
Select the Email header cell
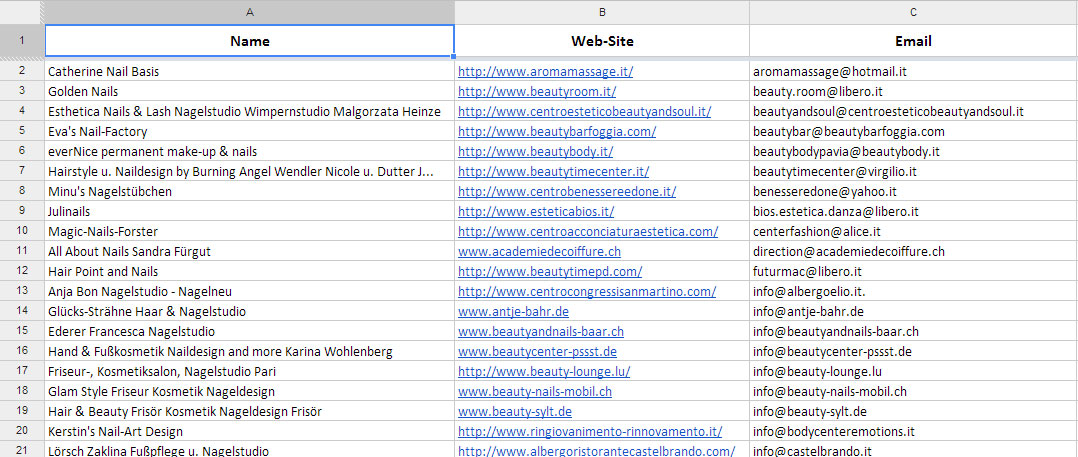tap(913, 41)
